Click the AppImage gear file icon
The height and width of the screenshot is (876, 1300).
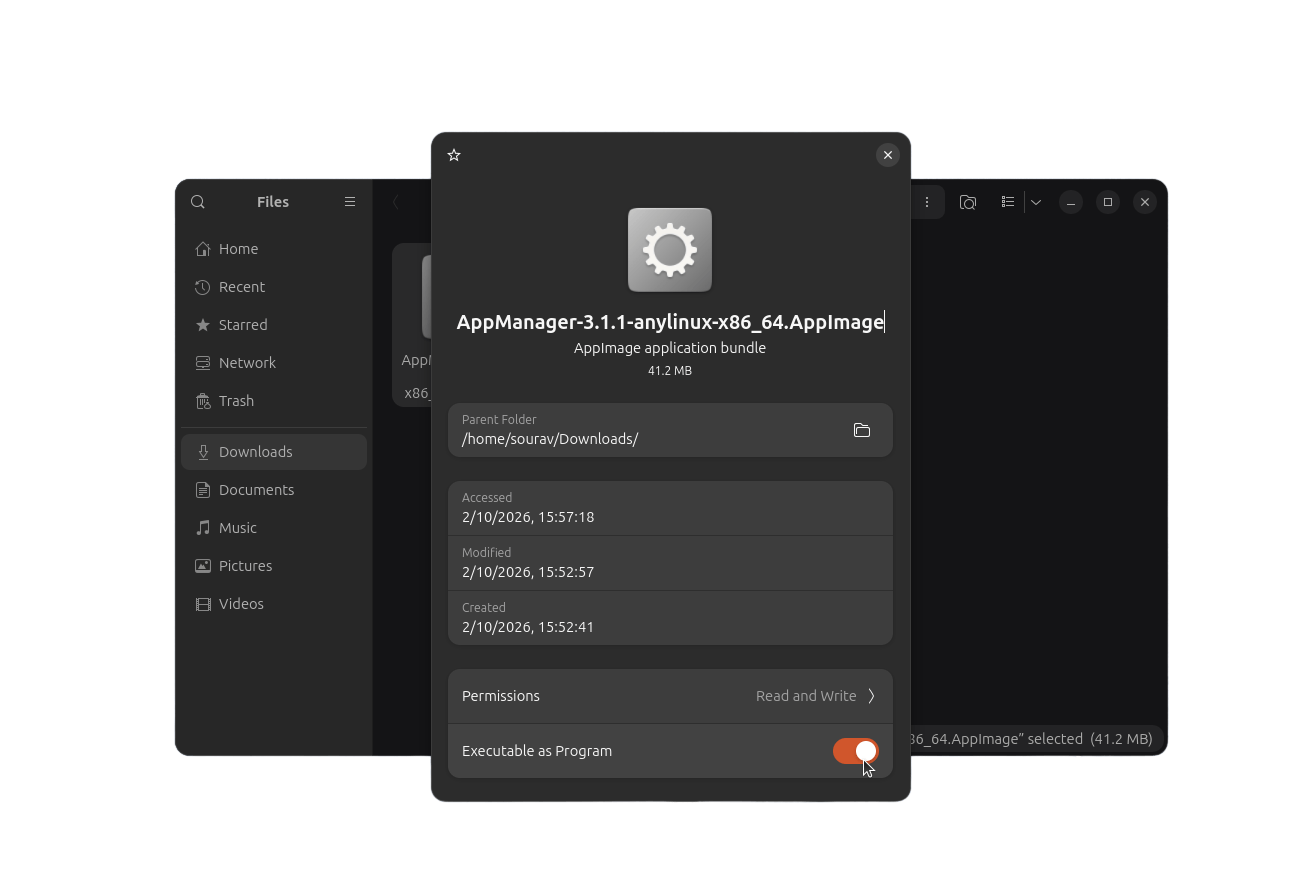(669, 250)
